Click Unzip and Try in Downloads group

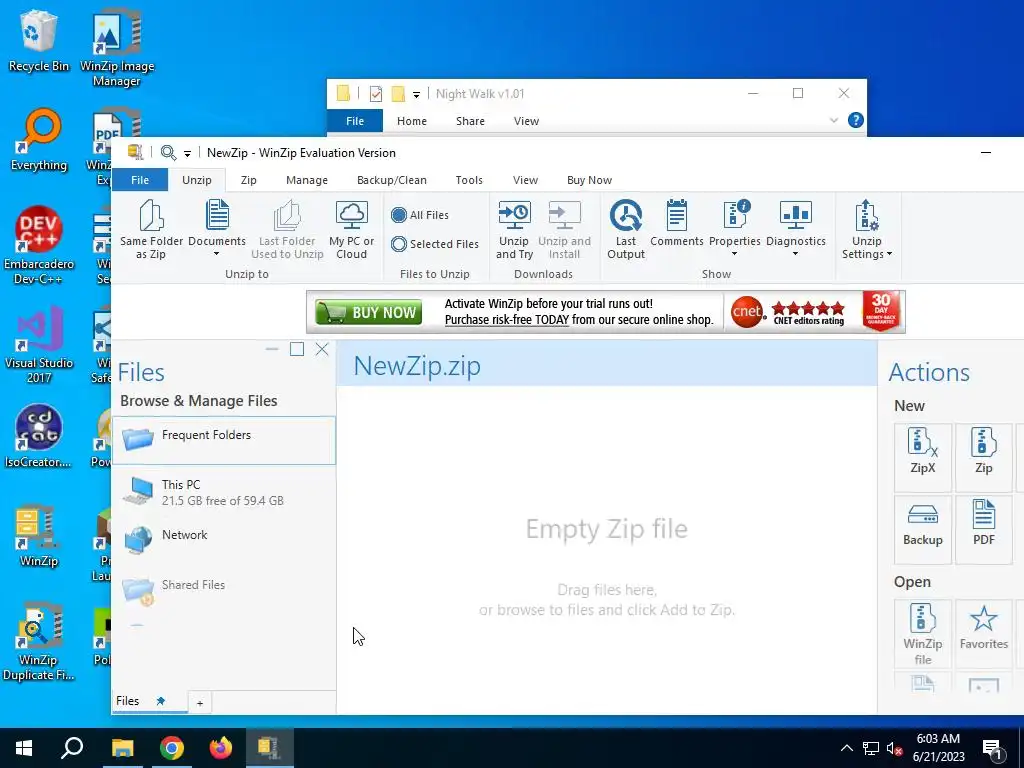(514, 229)
